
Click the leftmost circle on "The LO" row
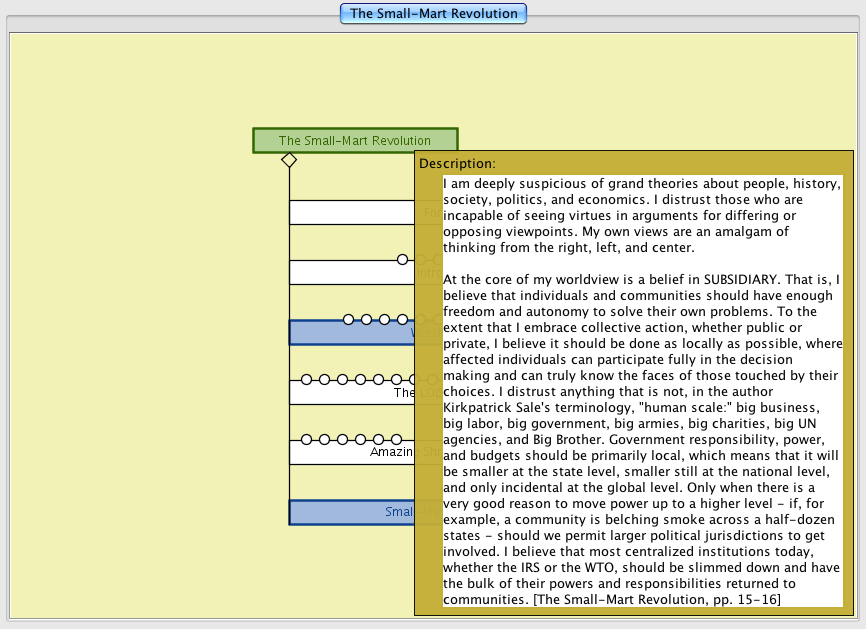coord(307,380)
